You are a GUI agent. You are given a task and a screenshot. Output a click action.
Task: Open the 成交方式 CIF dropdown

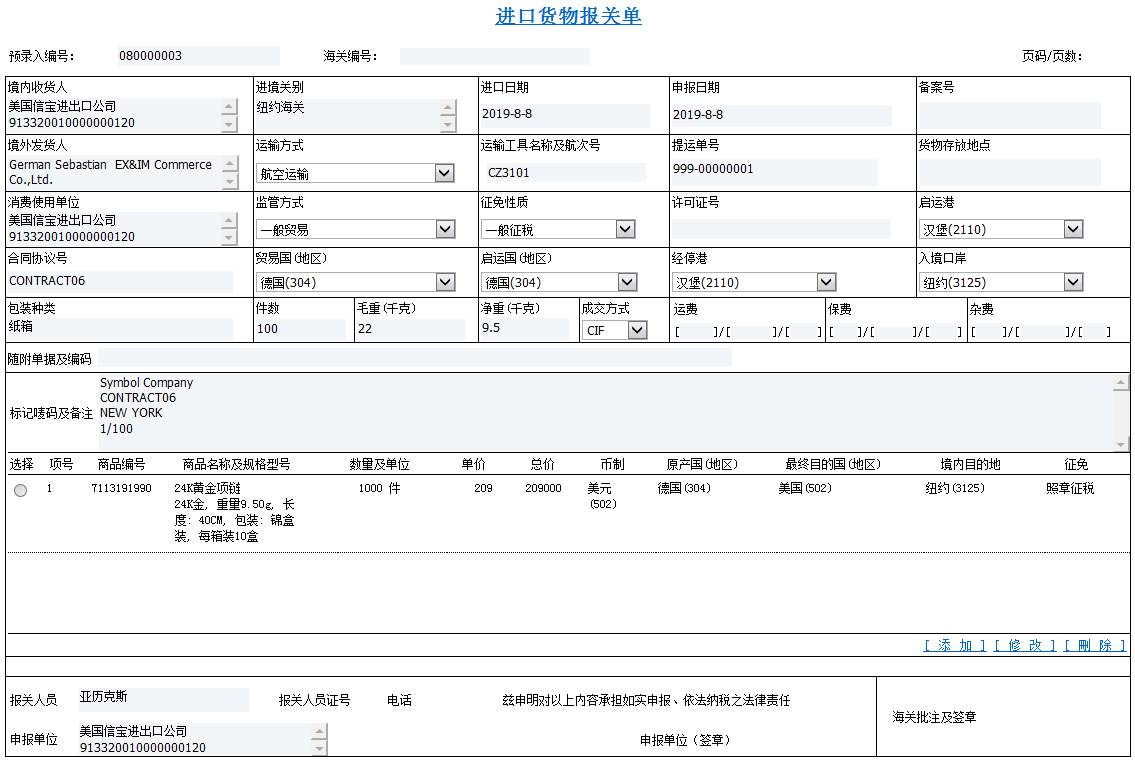637,331
